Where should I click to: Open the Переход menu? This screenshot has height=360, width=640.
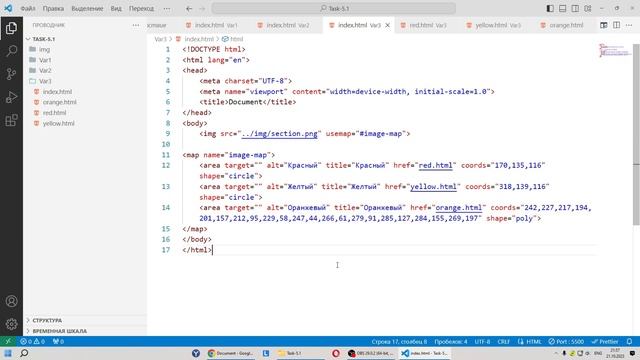coord(141,9)
